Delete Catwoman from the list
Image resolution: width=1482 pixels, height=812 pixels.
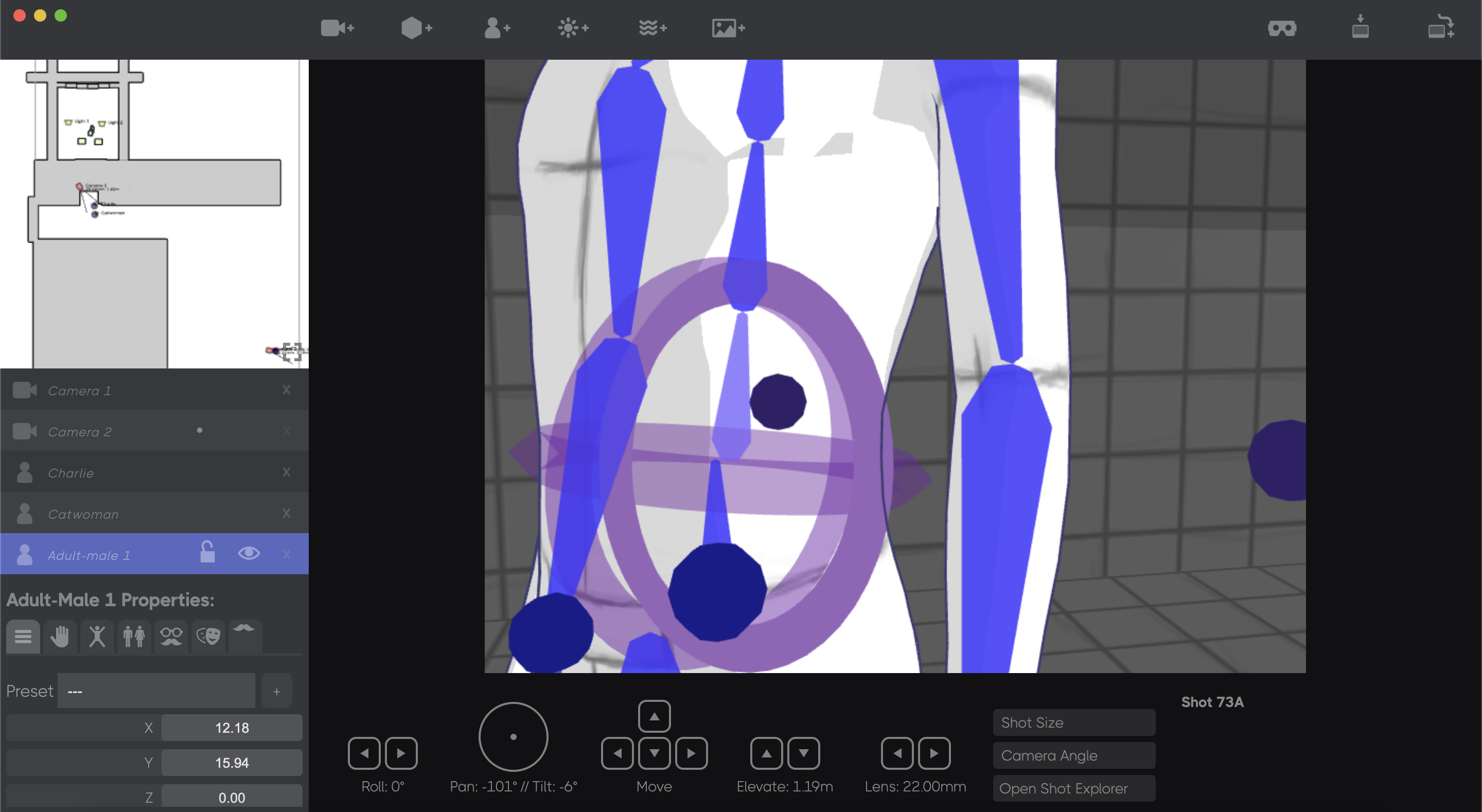[x=287, y=514]
